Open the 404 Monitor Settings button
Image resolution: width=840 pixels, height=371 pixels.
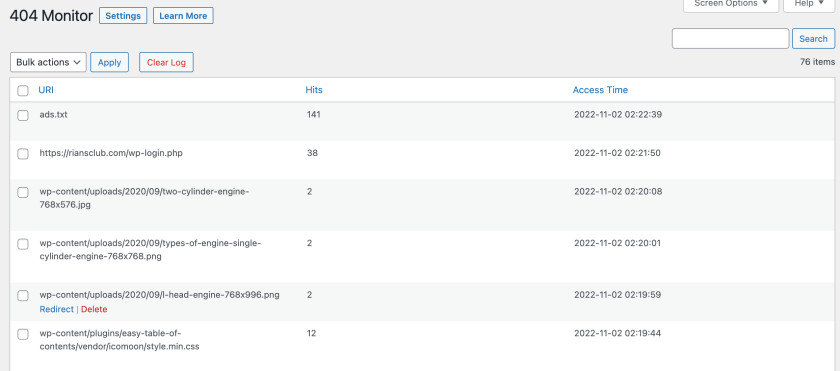click(123, 16)
